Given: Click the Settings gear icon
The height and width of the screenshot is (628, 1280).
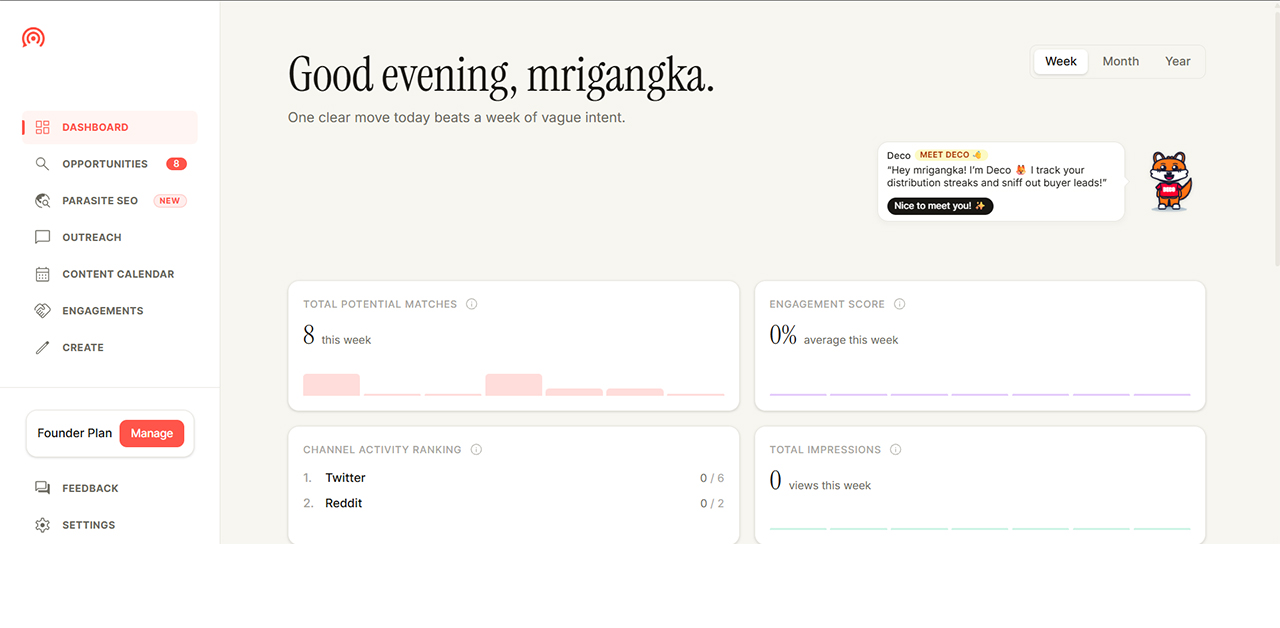Looking at the screenshot, I should coord(42,525).
